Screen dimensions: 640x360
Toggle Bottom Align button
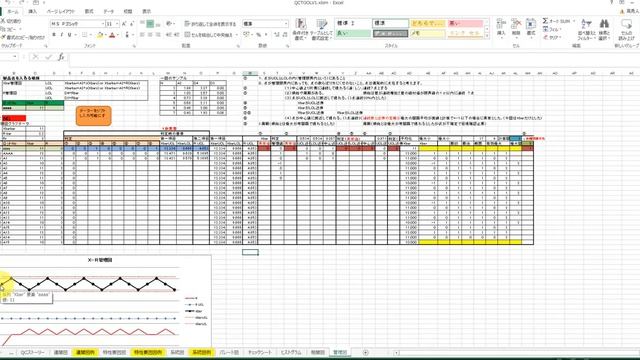[x=158, y=24]
